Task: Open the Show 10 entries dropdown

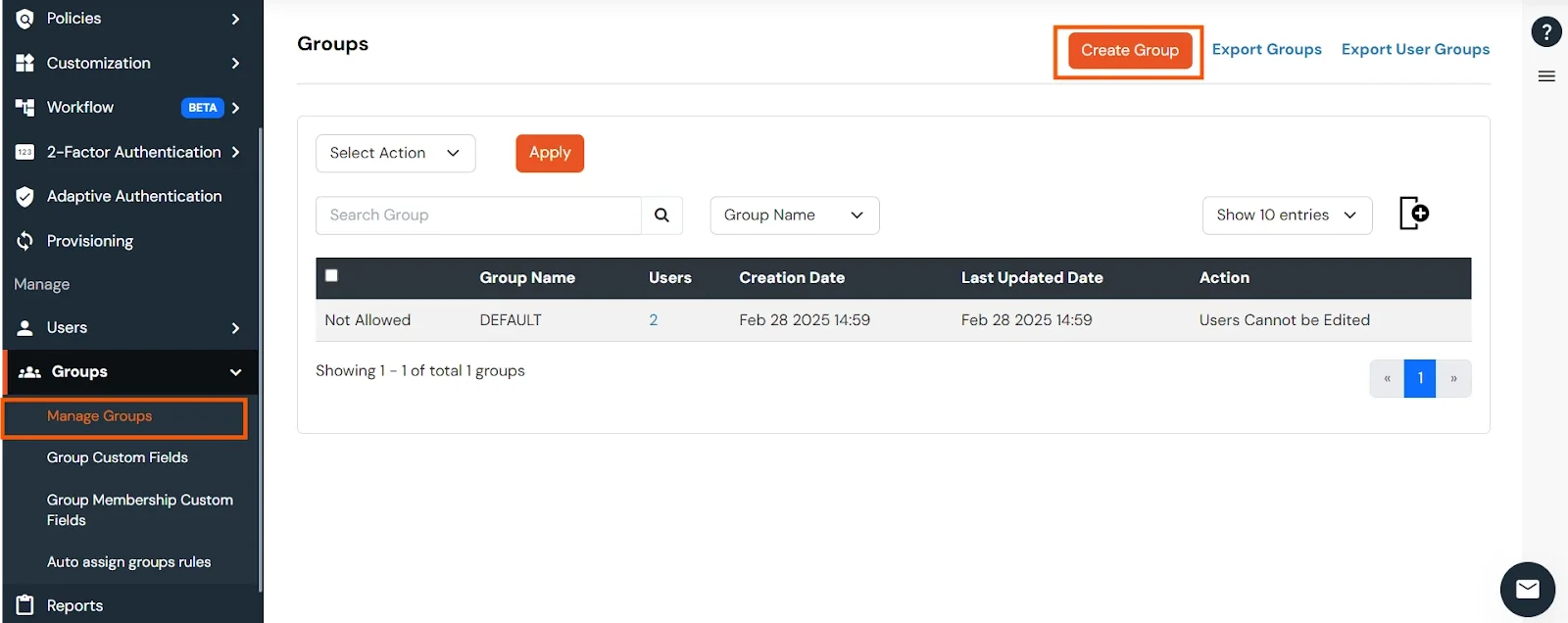Action: (x=1287, y=216)
